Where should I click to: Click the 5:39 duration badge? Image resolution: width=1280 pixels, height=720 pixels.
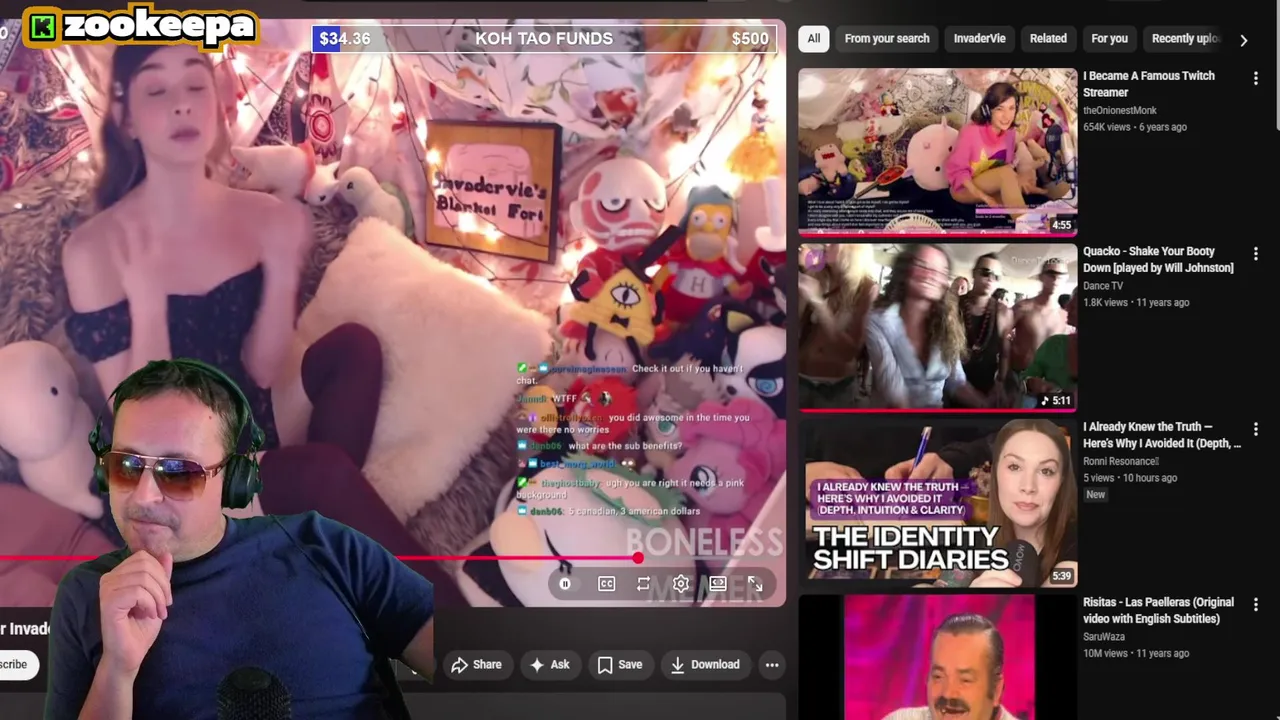[1062, 576]
